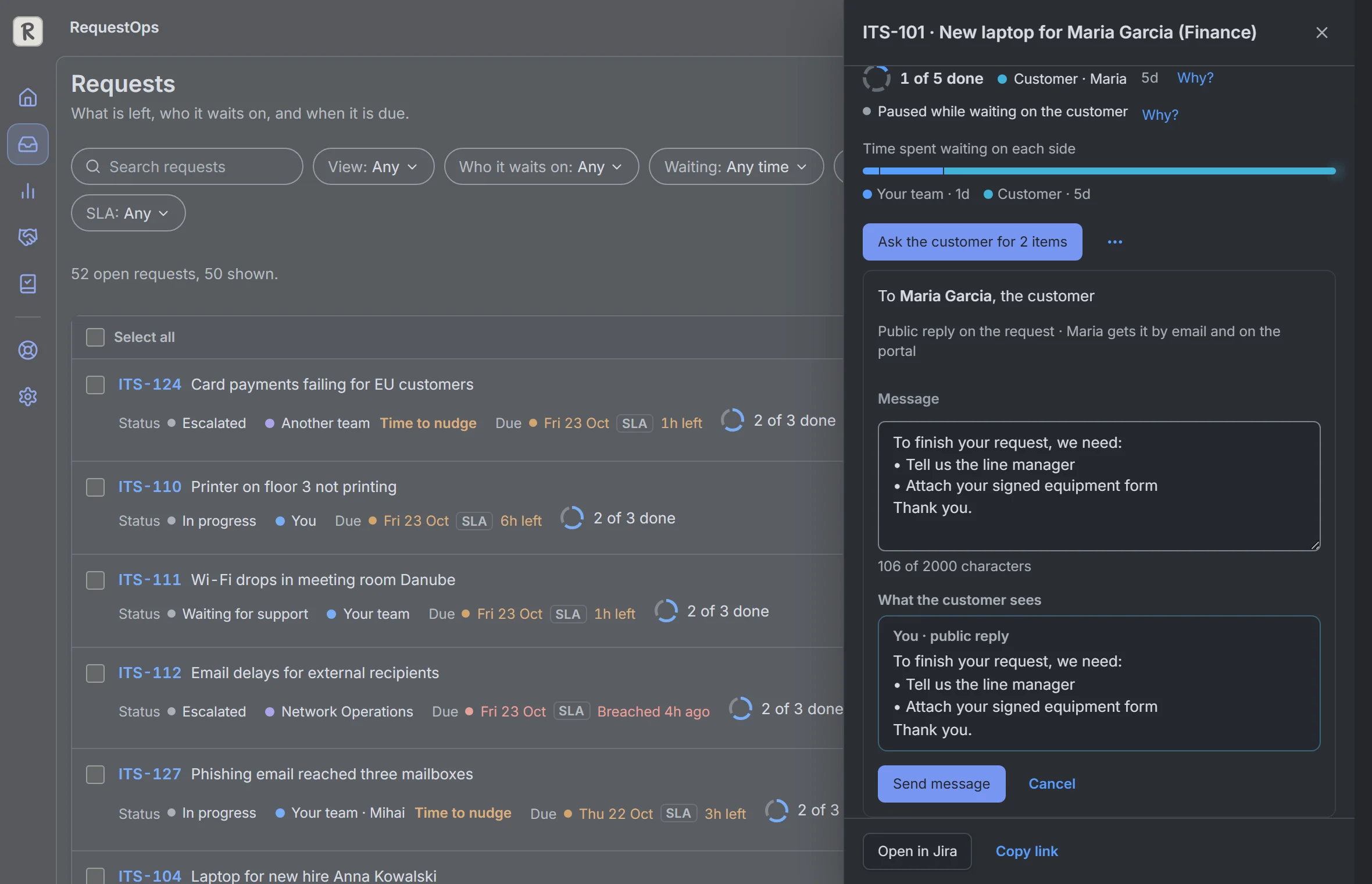Open the handshake icon in sidebar
Screen dimensions: 1372x884
tap(28, 237)
